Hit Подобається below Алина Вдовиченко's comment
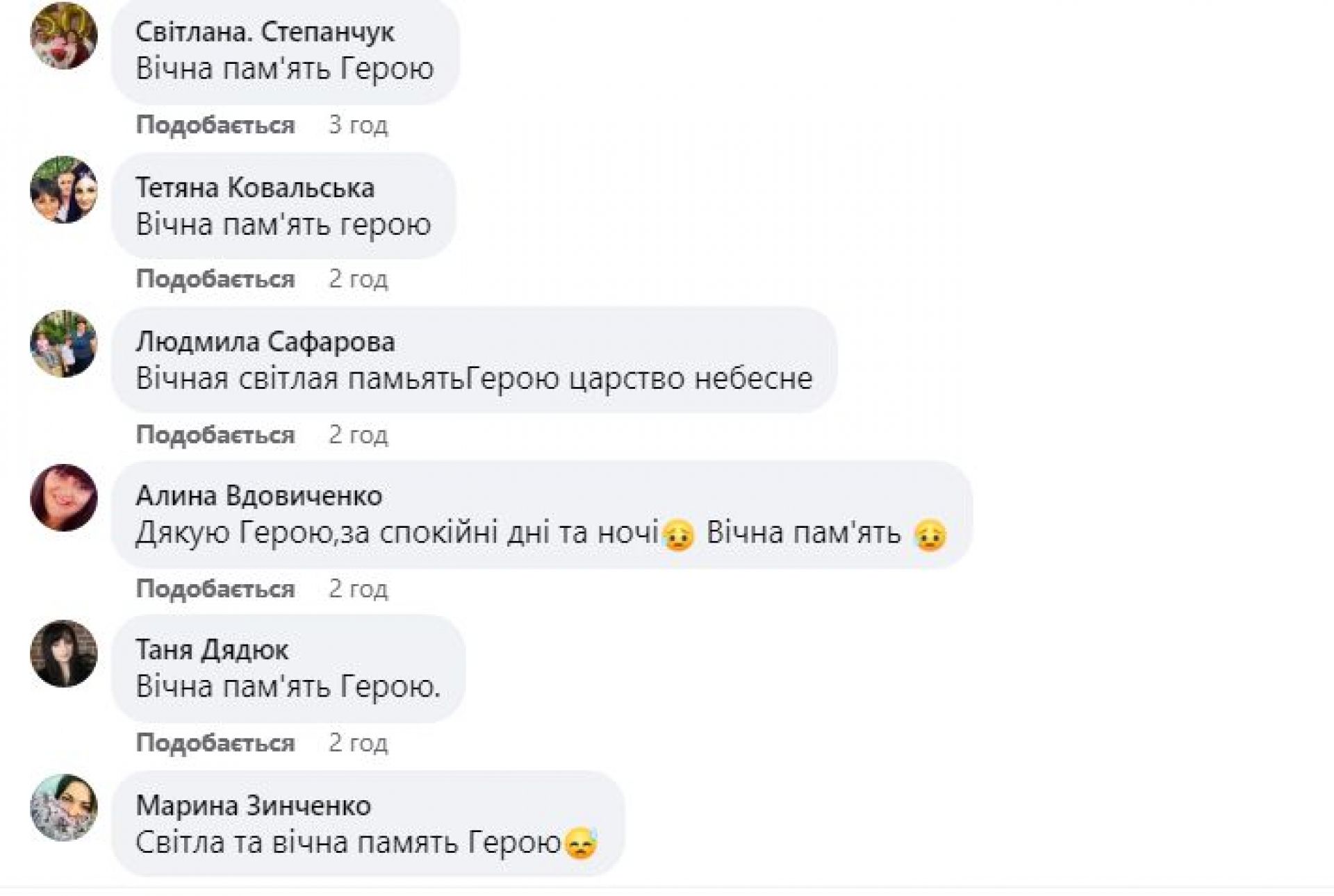 click(x=215, y=589)
